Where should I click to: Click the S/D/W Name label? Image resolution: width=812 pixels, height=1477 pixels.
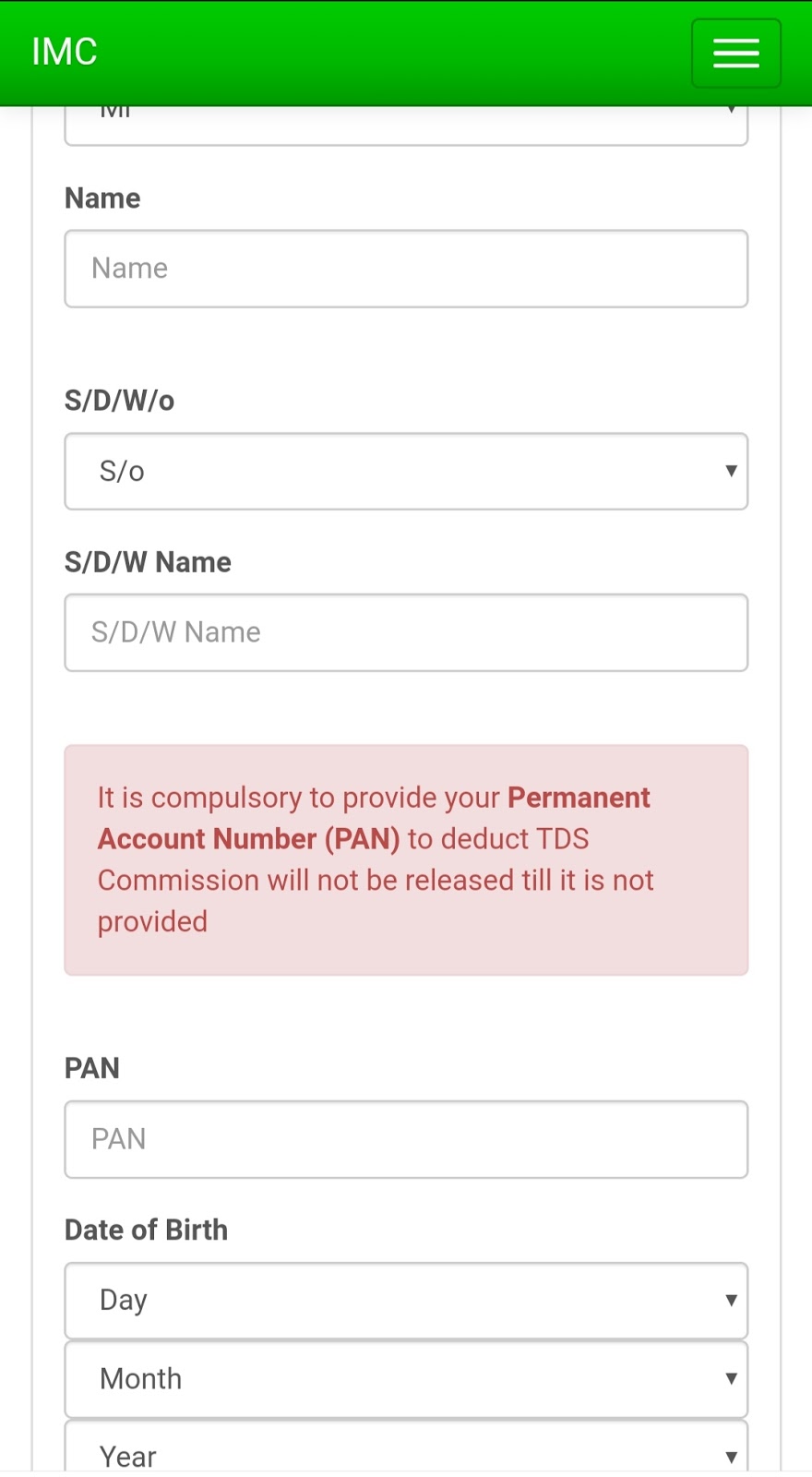pyautogui.click(x=148, y=562)
